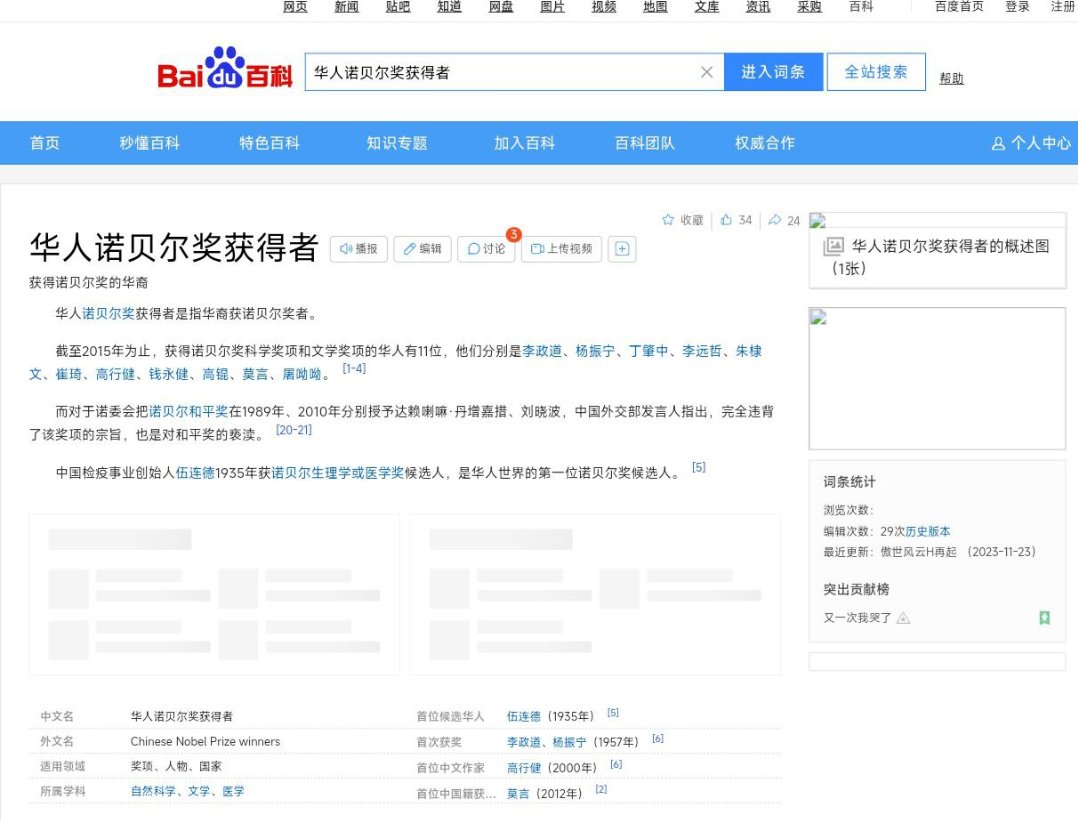Screen dimensions: 1078x821
Task: Click the 个人中心 user icon
Action: coord(998,144)
